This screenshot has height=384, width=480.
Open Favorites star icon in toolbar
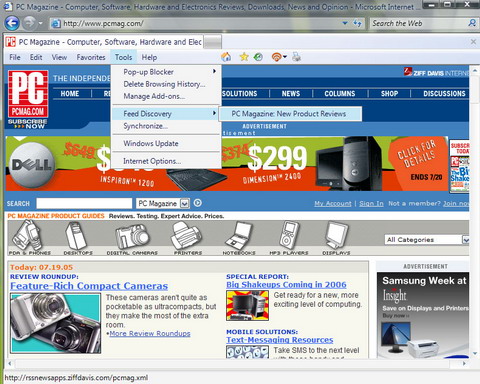point(244,57)
